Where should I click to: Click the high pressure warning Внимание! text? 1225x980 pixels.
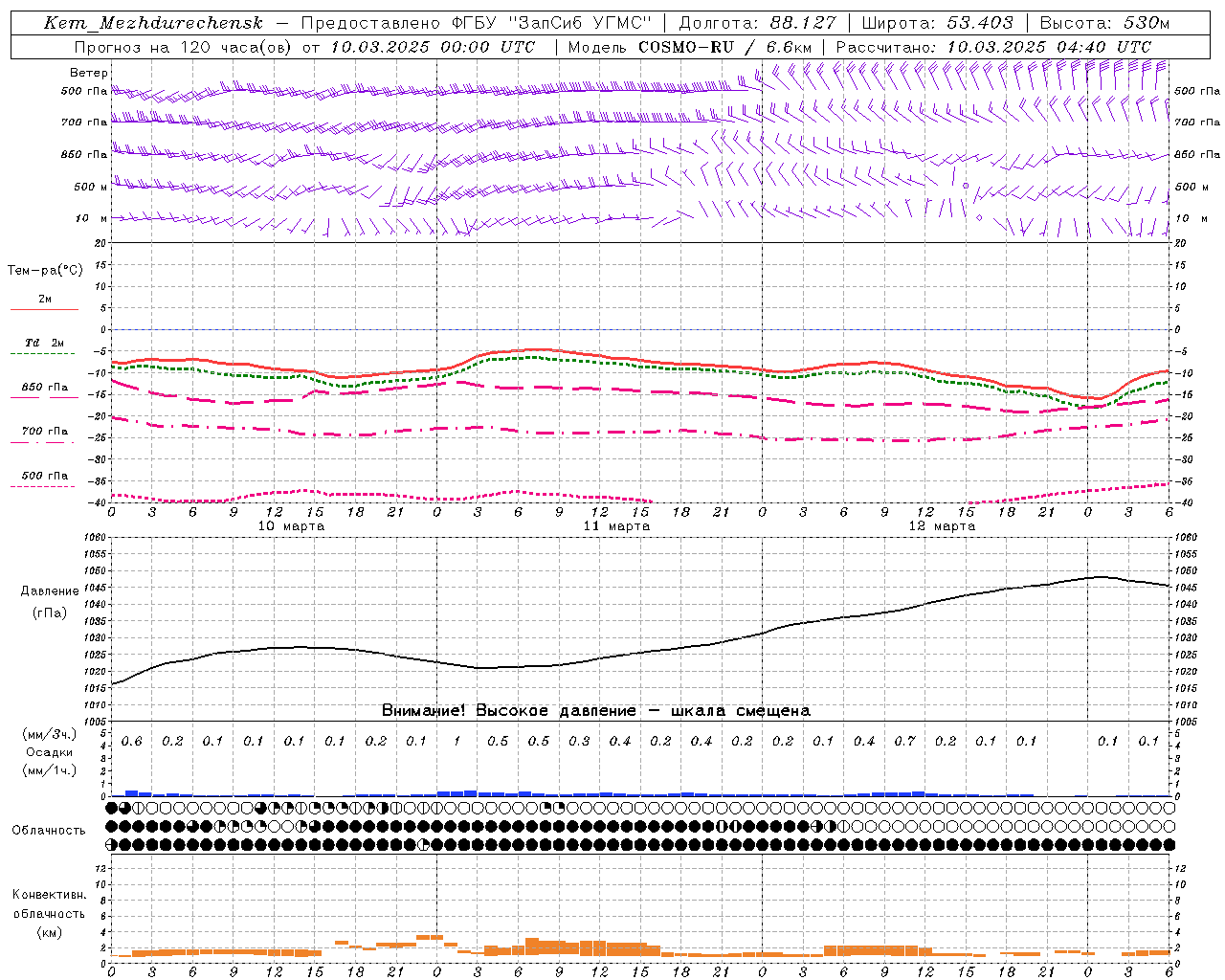click(x=596, y=711)
